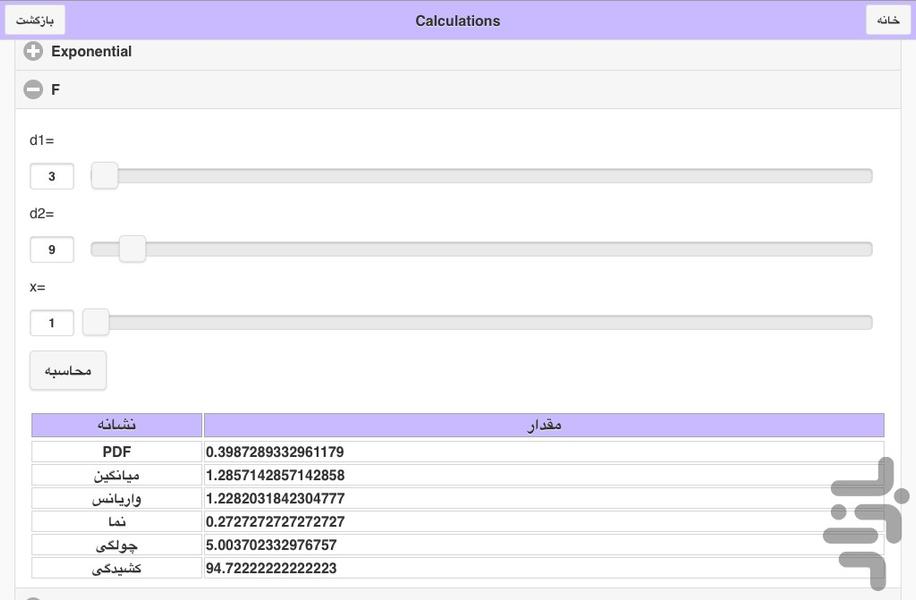Select the PDF row label cell
Image resolution: width=916 pixels, height=600 pixels.
point(117,452)
